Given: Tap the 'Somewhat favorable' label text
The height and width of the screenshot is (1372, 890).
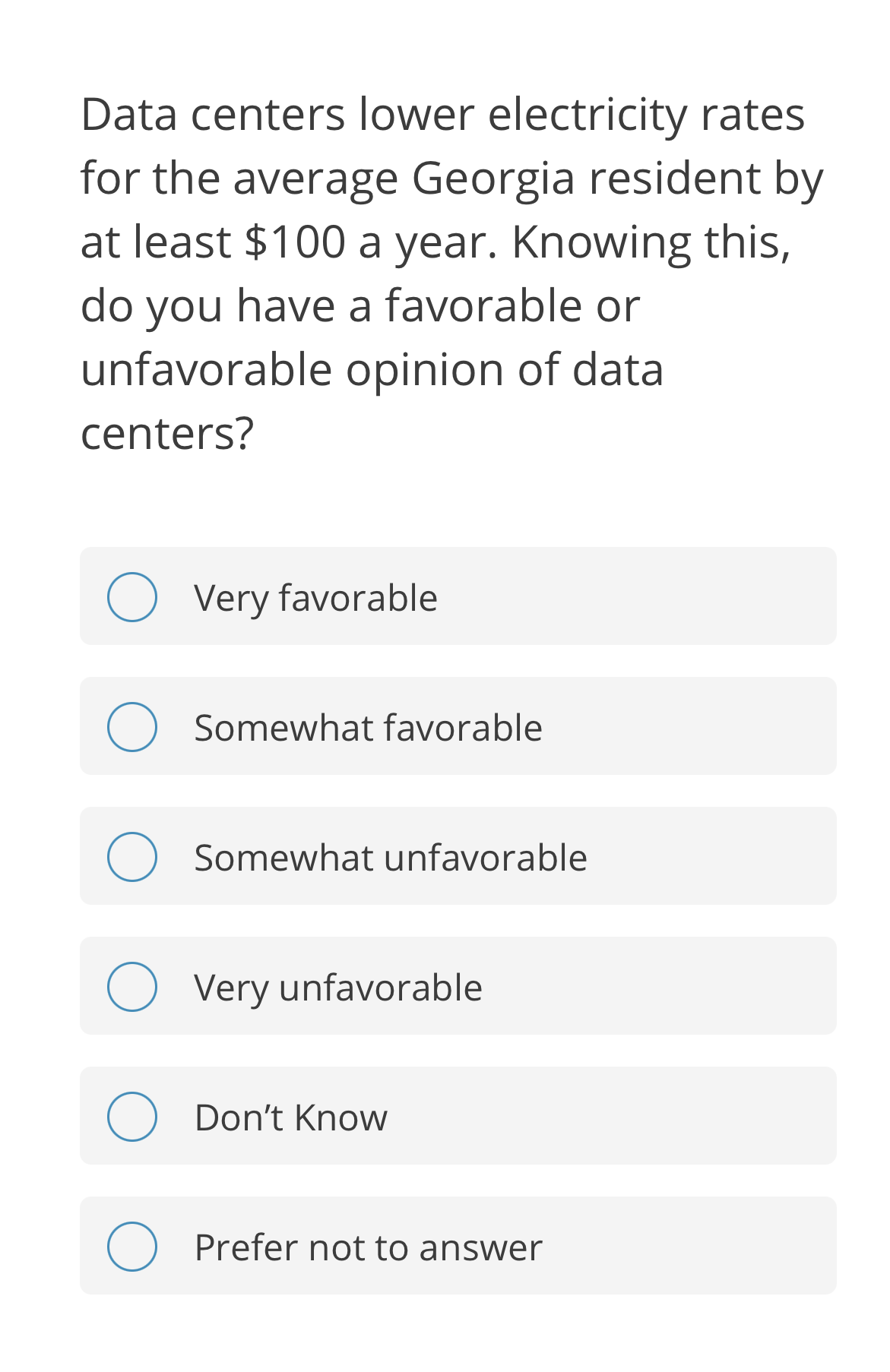Looking at the screenshot, I should point(369,728).
